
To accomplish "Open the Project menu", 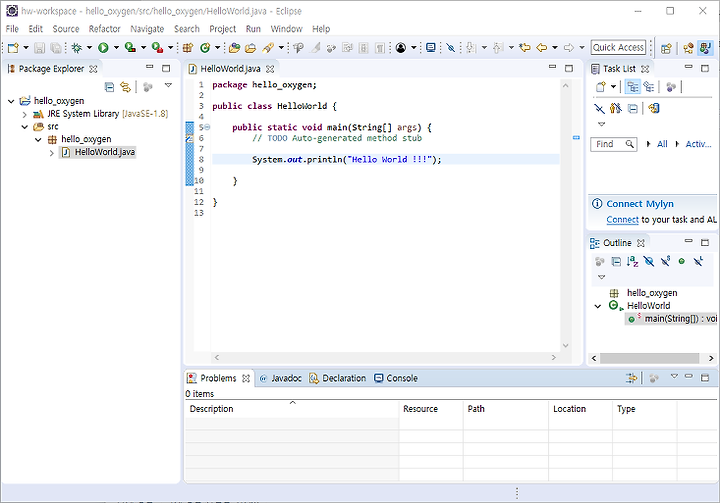I will [x=223, y=29].
